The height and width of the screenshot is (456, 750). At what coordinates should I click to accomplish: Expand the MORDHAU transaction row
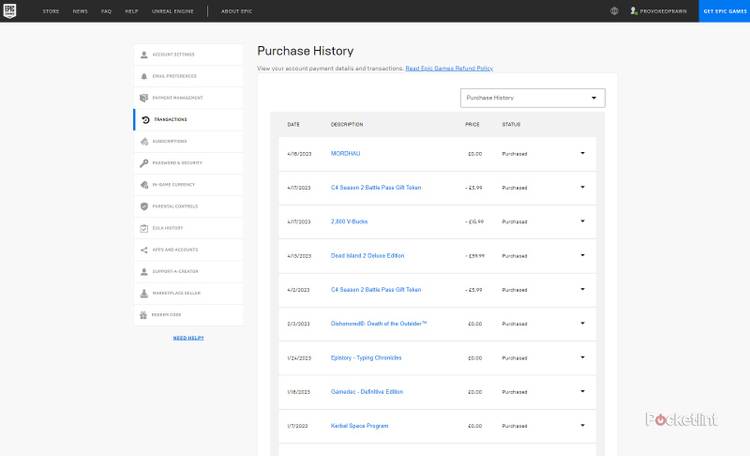pyautogui.click(x=582, y=154)
